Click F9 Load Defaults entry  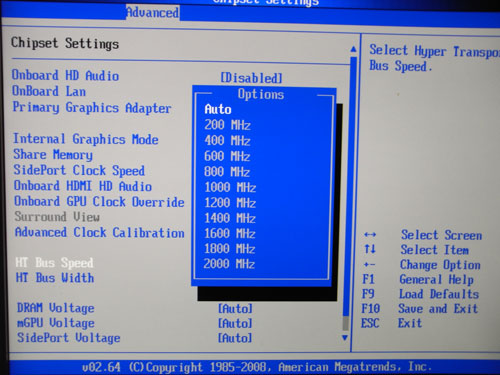[x=421, y=294]
